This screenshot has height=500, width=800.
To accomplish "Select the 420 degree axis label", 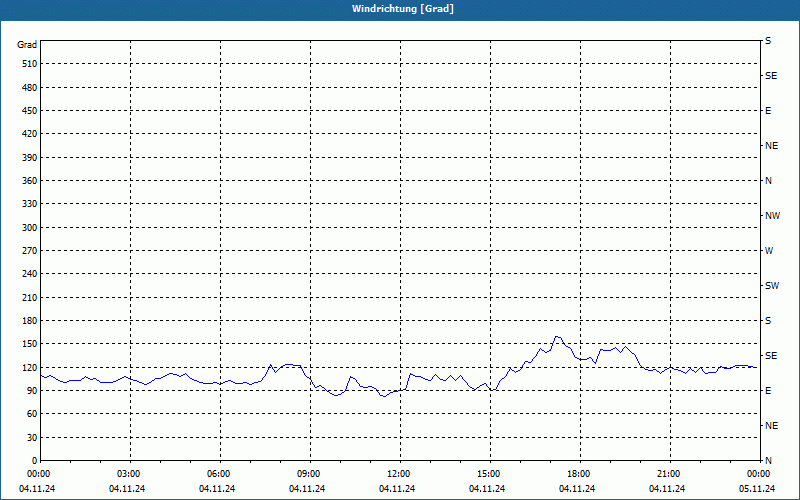I will coord(30,134).
